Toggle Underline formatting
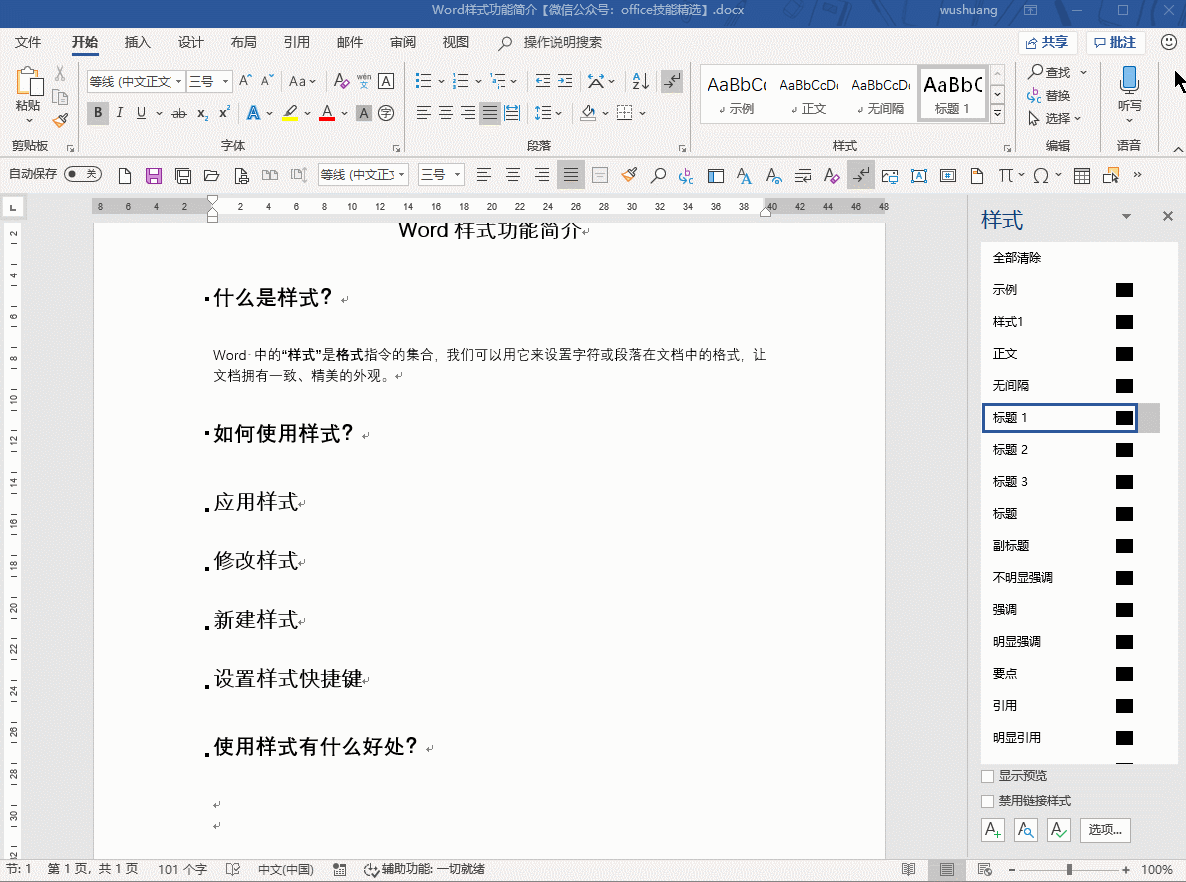Viewport: 1186px width, 882px height. (x=141, y=113)
